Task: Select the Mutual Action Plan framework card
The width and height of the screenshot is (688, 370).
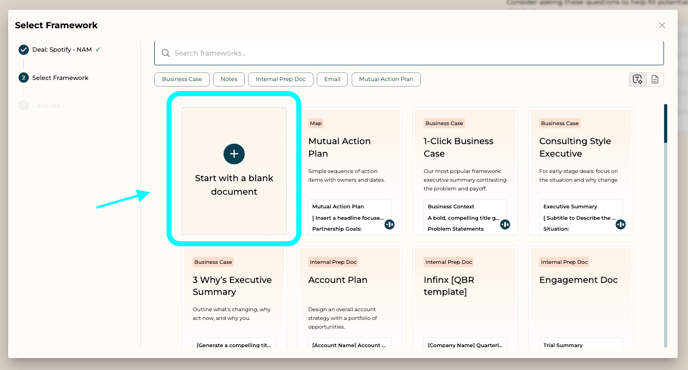Action: (350, 171)
